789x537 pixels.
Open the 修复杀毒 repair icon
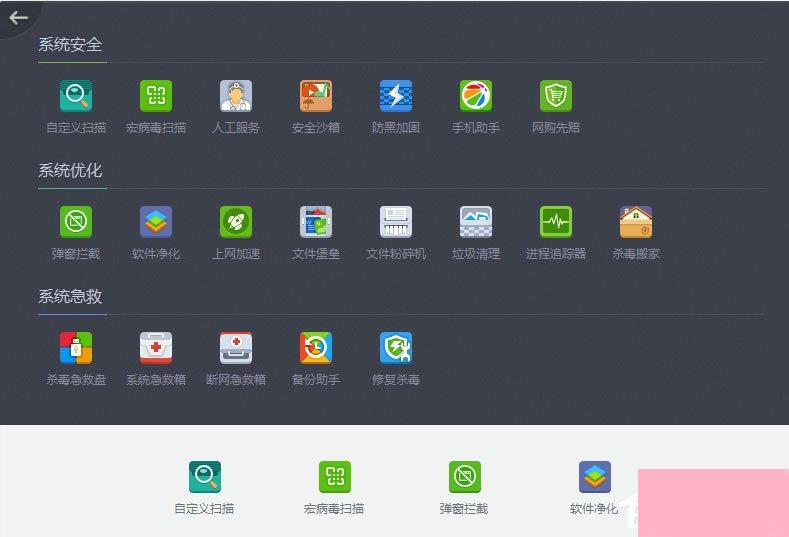tap(396, 348)
